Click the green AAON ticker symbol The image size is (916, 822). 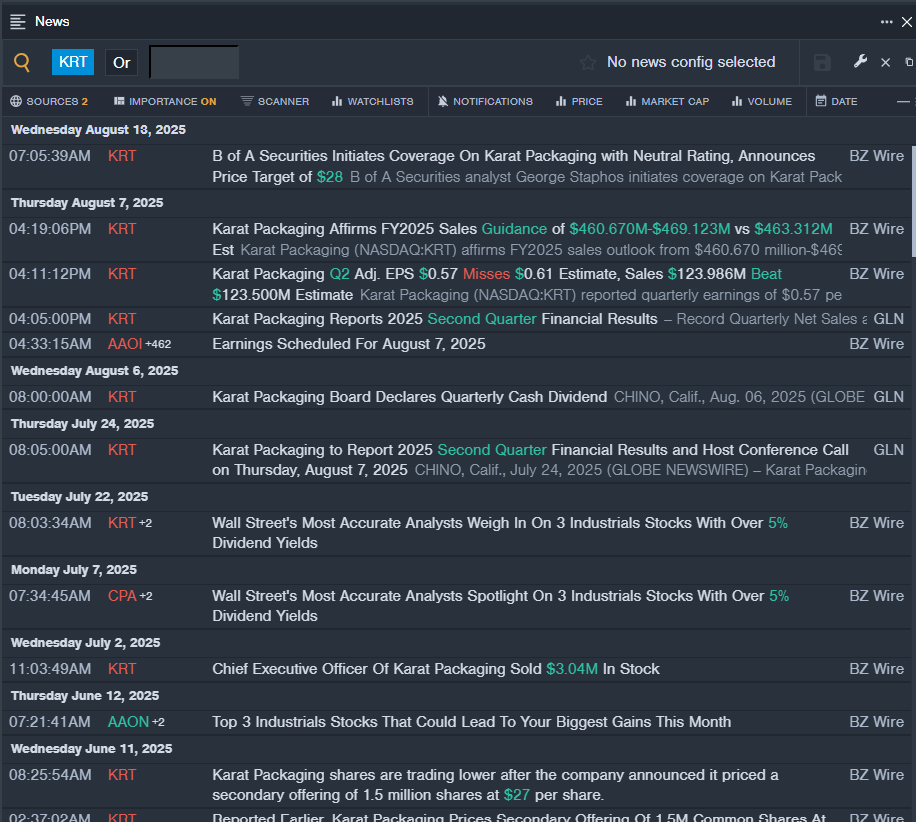[x=129, y=722]
